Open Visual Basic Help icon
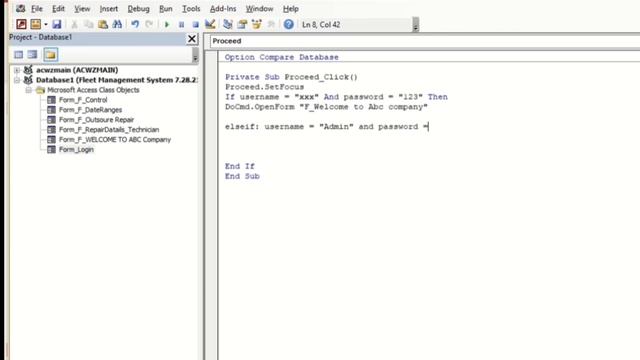The image size is (640, 360). point(289,24)
